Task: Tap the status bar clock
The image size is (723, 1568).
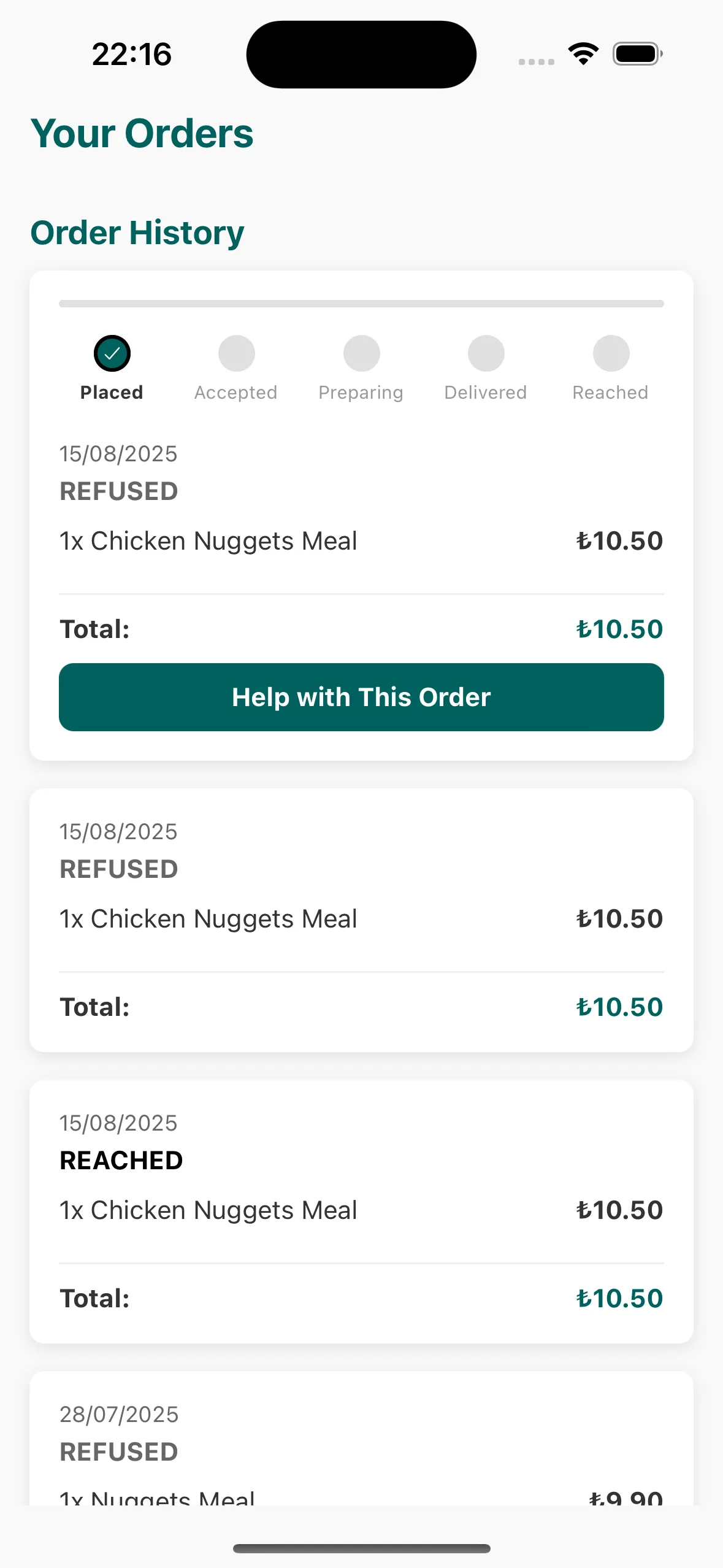Action: click(x=132, y=54)
